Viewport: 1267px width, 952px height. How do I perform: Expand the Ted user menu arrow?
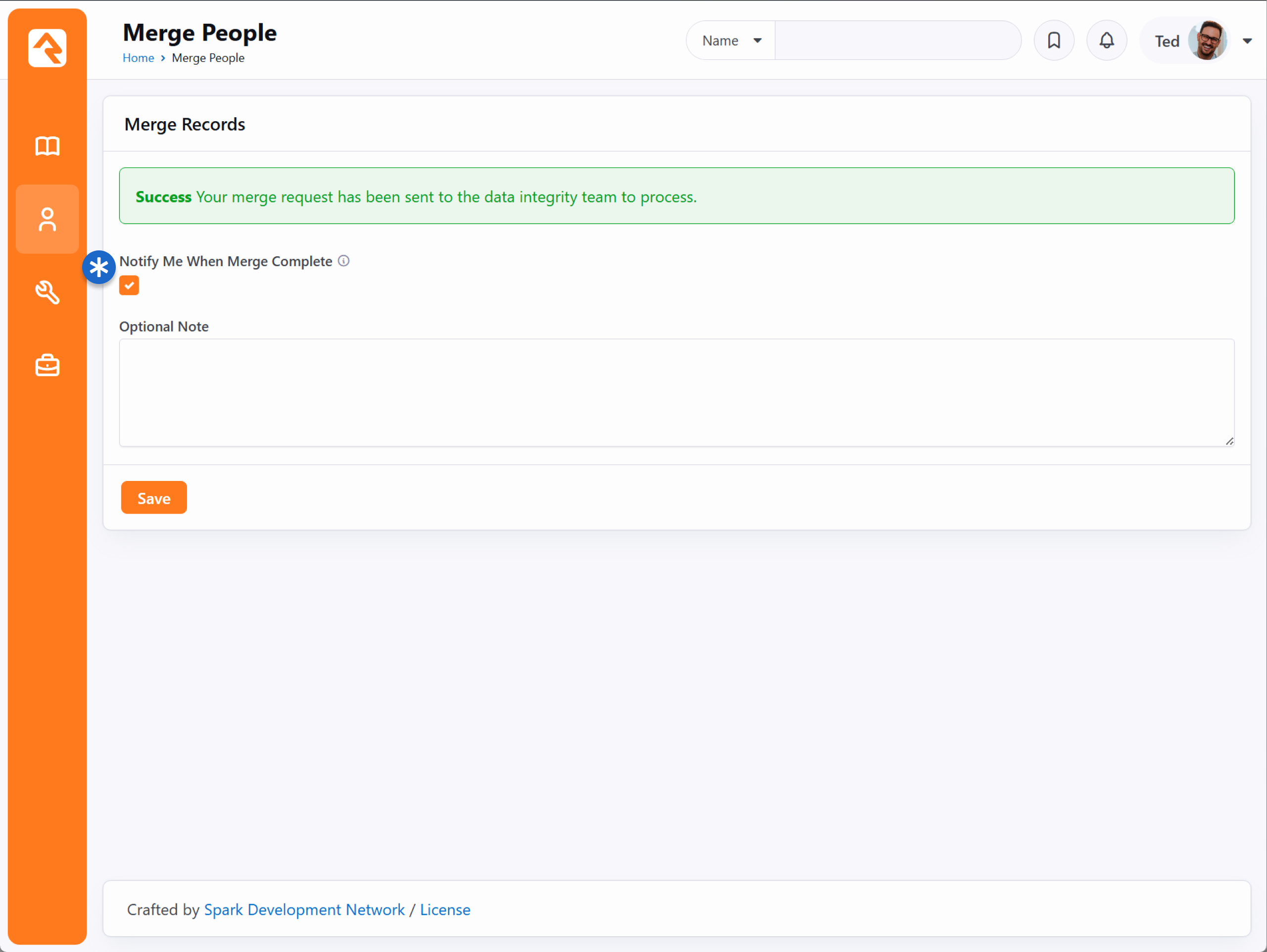1247,41
